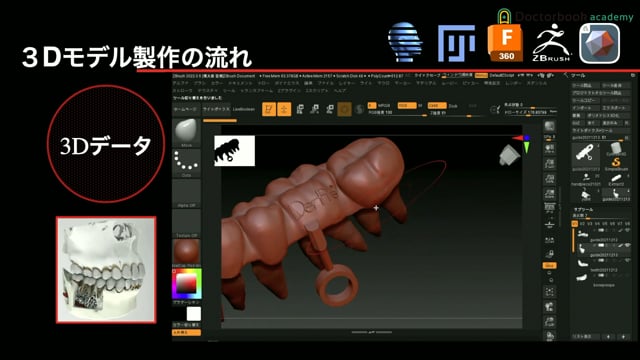Screen dimensions: 640x360
Task: Open the ブラシ menu
Action: pos(200,83)
